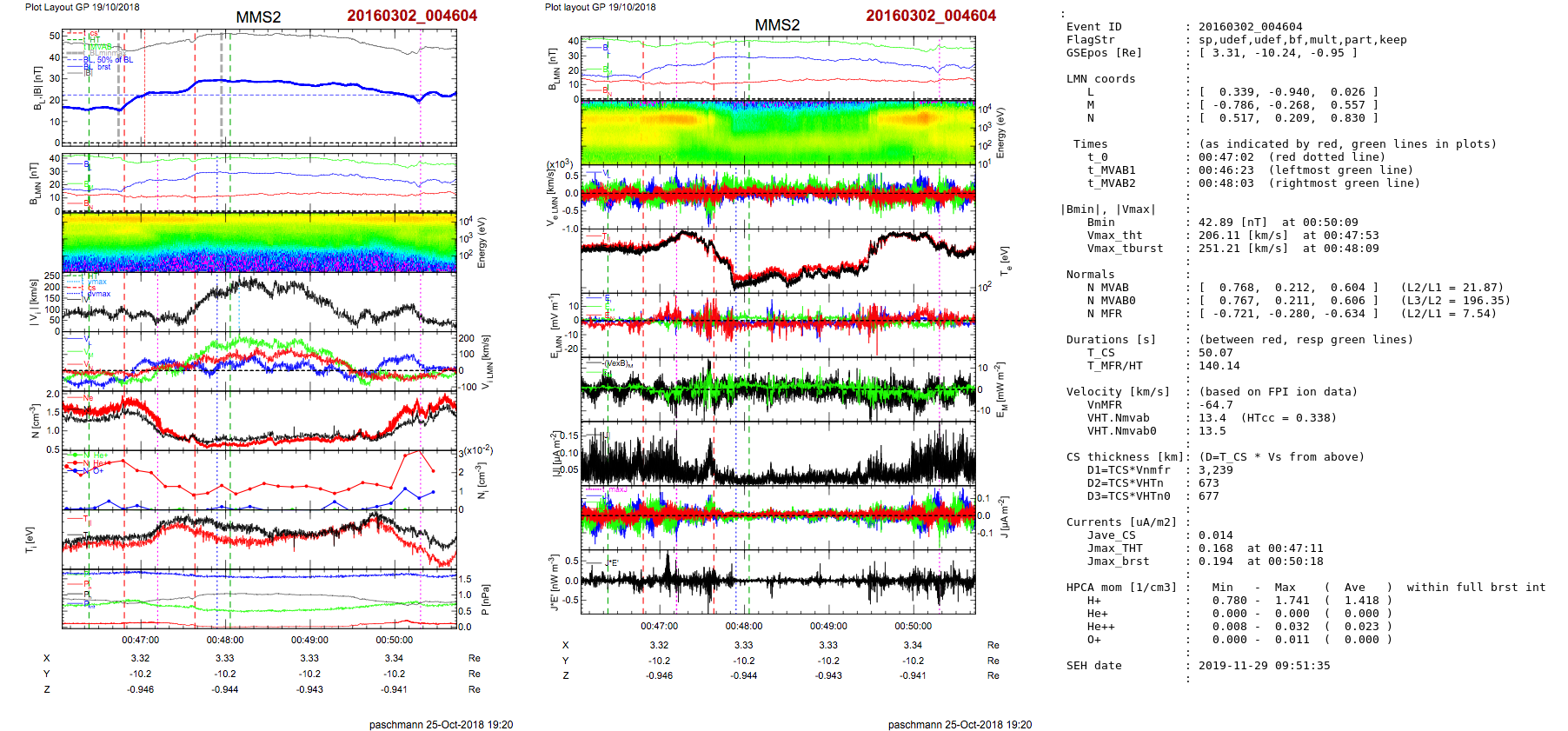1568x731 pixels.
Task: Click the P [nPa] pressure plot panel
Action: [259, 598]
